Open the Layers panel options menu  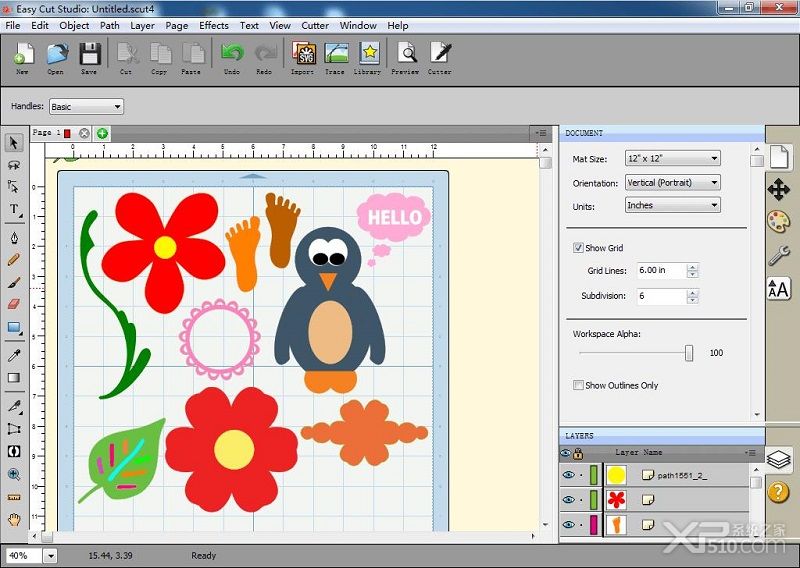pos(750,453)
